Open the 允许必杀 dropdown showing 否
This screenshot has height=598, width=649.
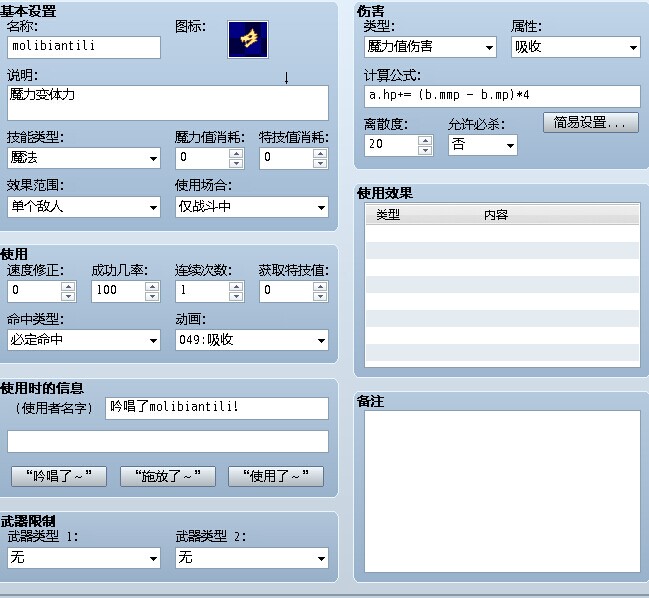coord(483,145)
